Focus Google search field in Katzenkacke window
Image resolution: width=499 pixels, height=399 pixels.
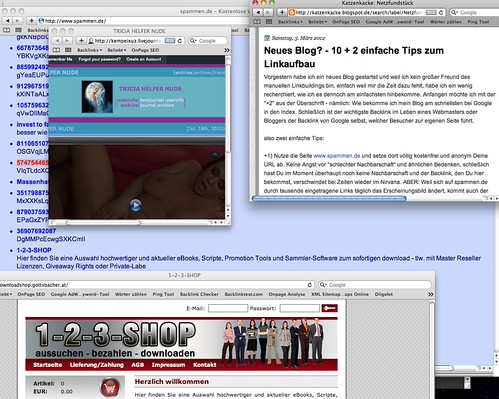coord(475,12)
